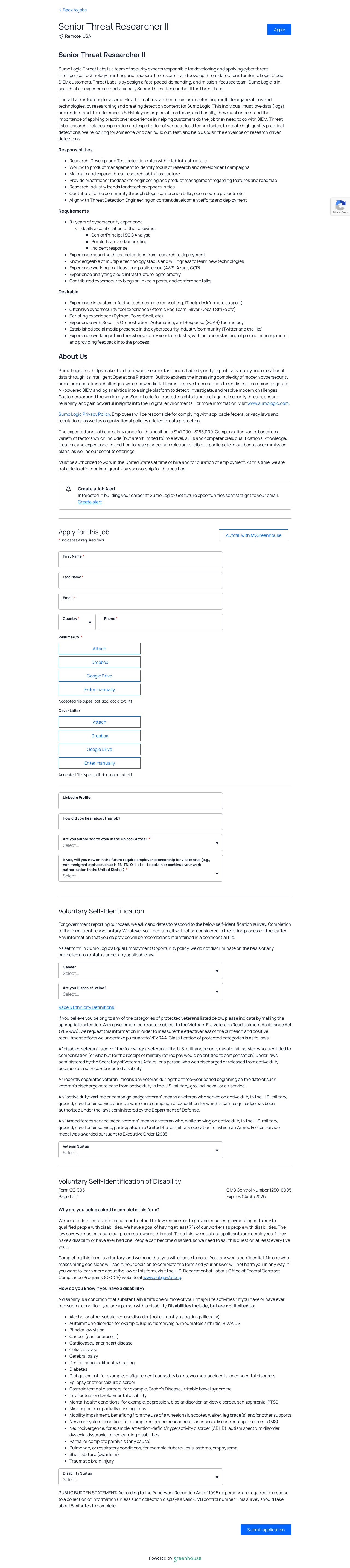Click the job alert bell icon
This screenshot has height=1568, width=350.
[x=68, y=488]
